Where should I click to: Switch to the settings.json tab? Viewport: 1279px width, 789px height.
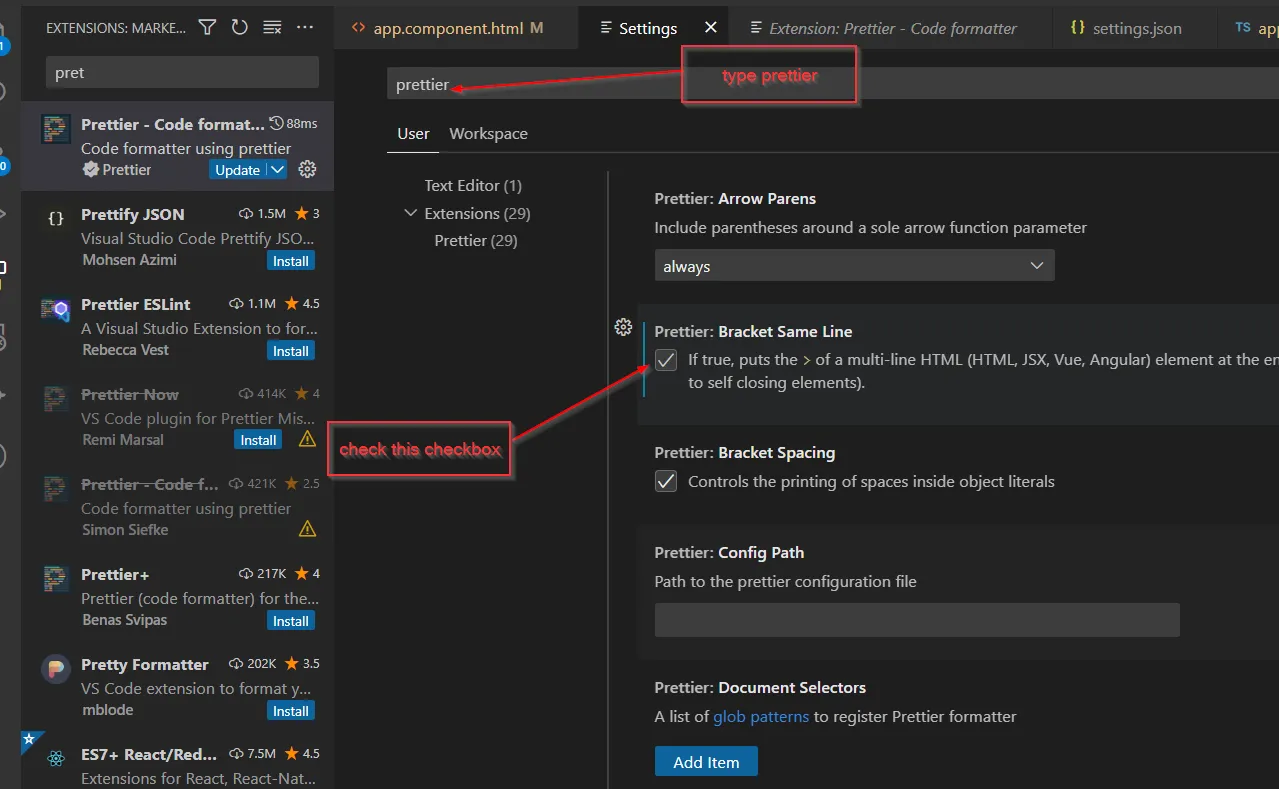1137,28
